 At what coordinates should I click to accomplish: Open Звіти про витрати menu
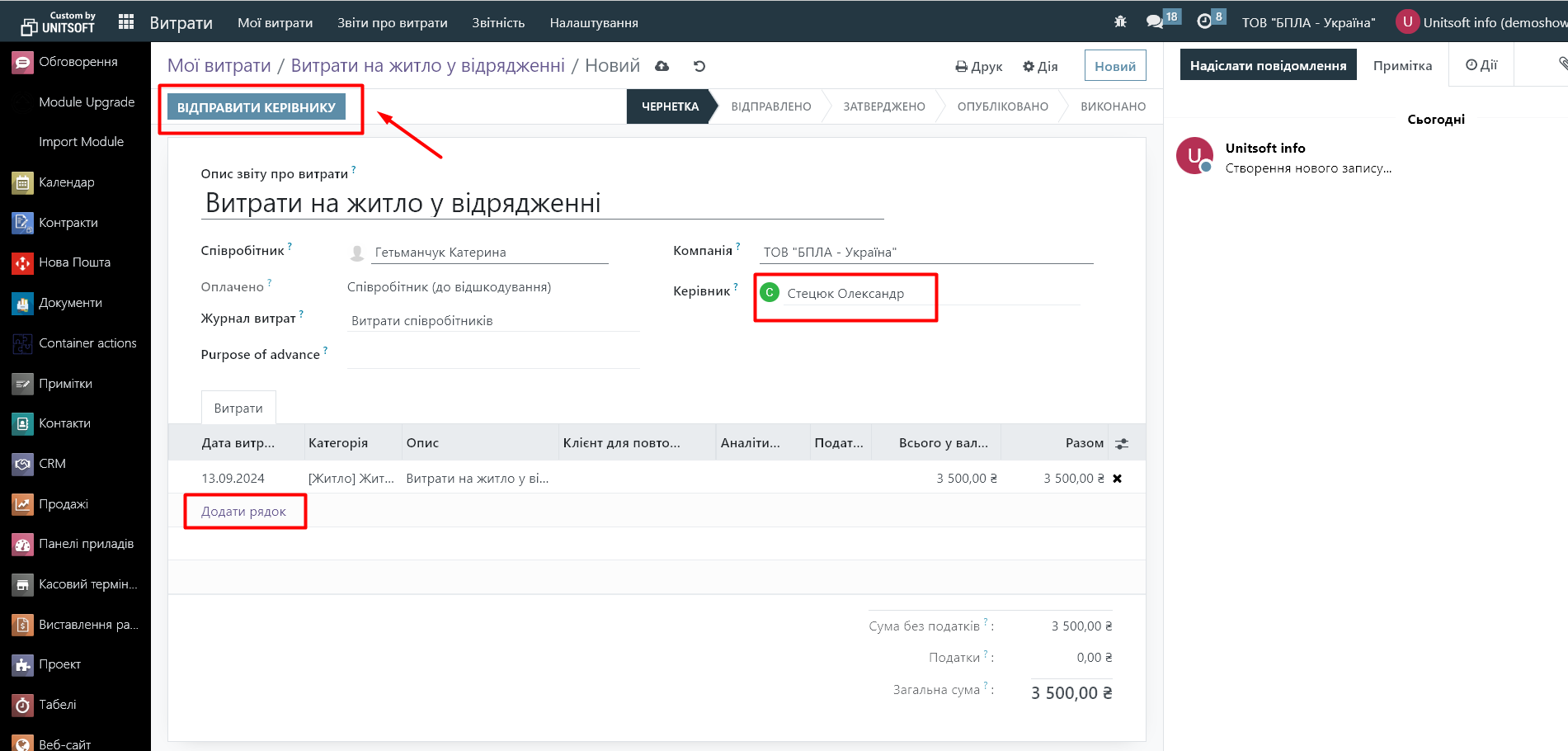pyautogui.click(x=392, y=22)
